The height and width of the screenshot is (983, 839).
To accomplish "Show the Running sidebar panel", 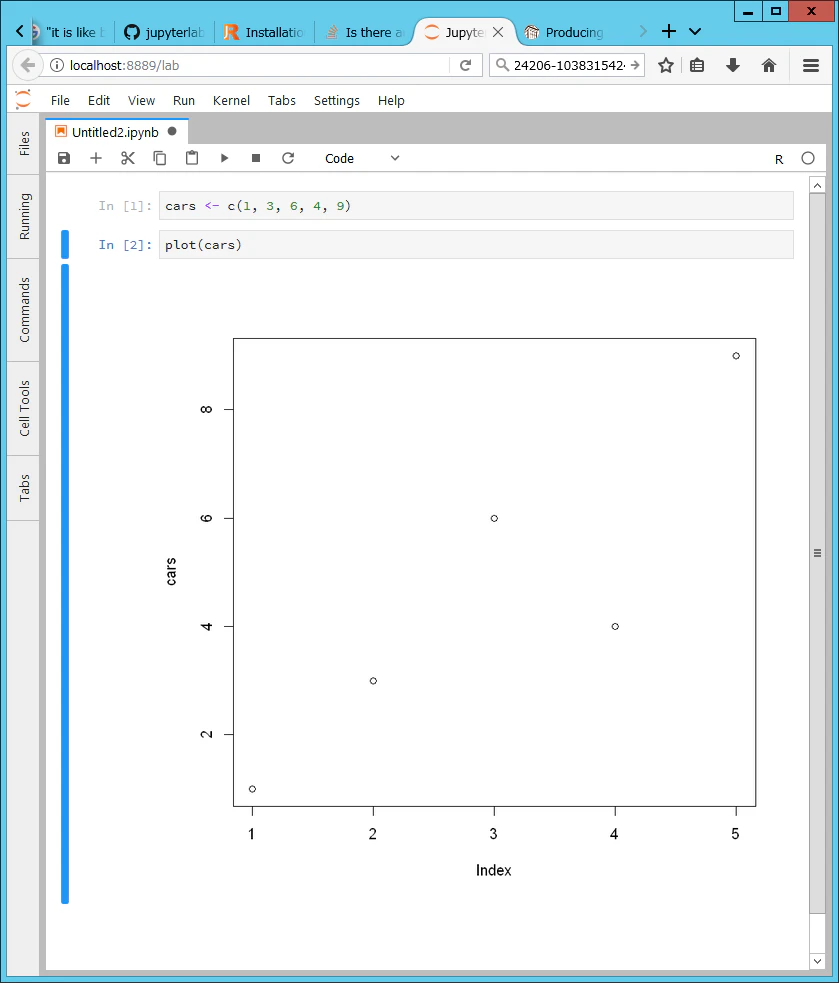I will [24, 216].
